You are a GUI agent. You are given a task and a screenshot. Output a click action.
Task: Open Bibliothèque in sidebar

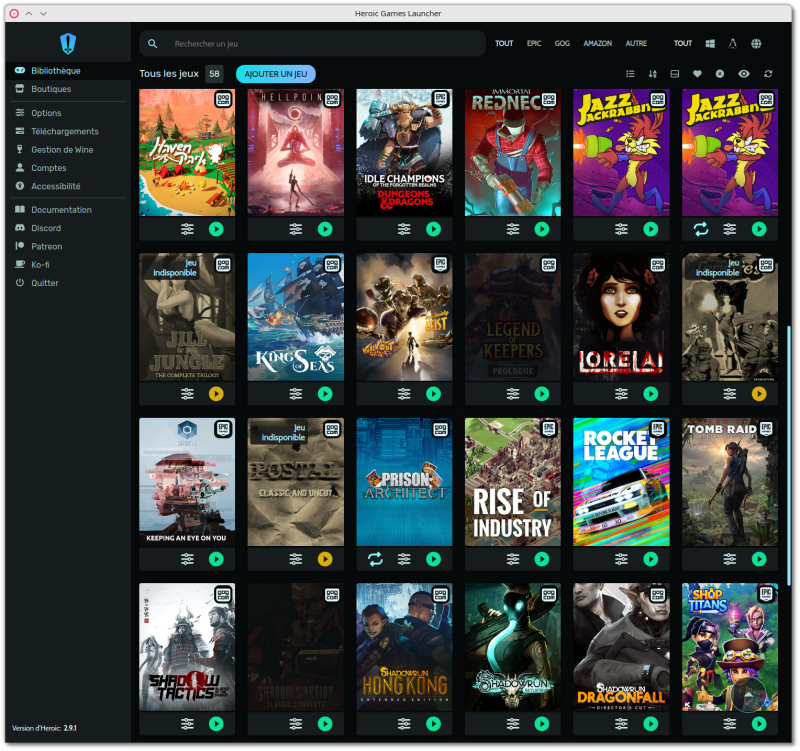click(68, 71)
